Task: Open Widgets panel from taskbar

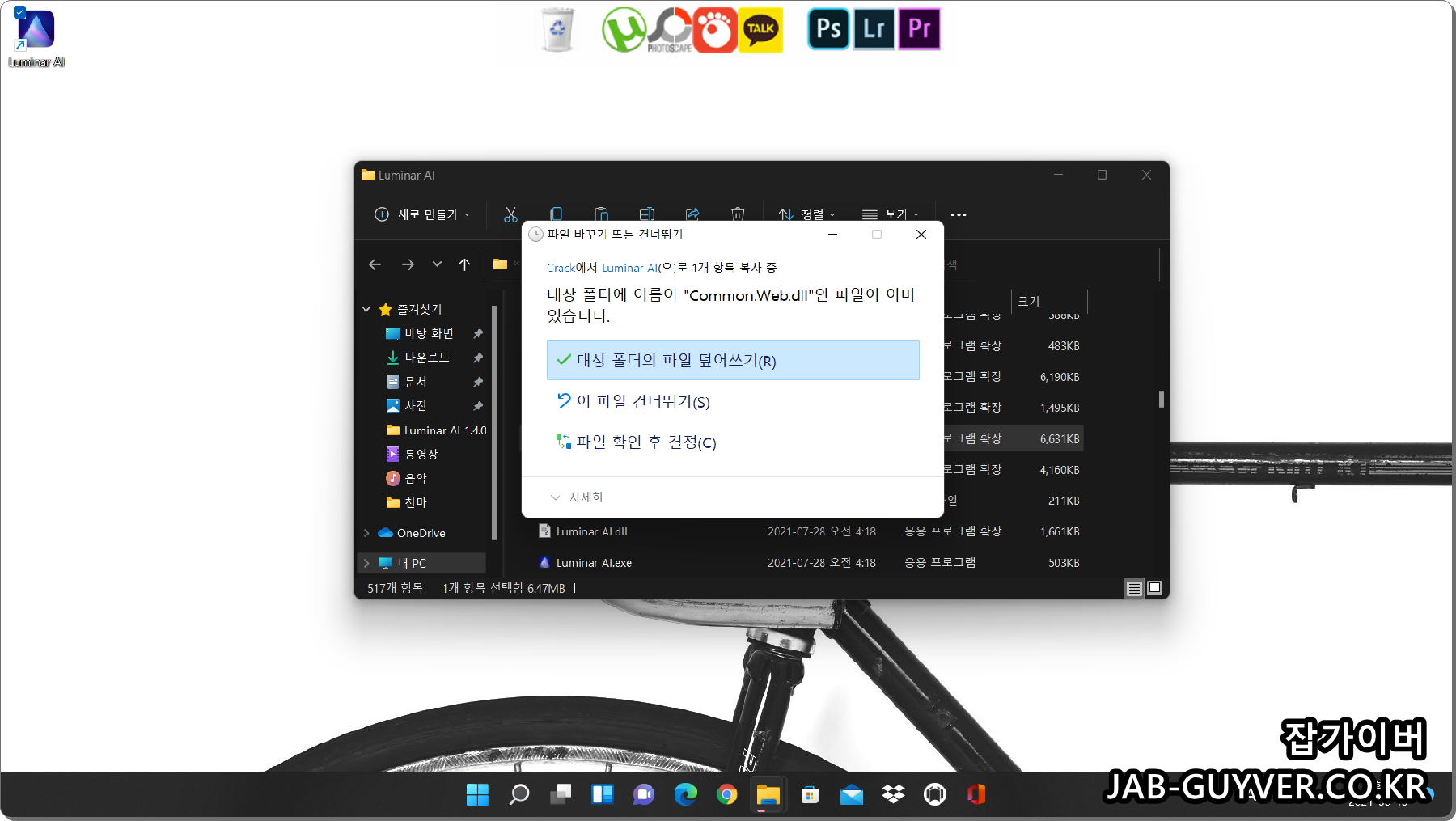Action: 603,795
